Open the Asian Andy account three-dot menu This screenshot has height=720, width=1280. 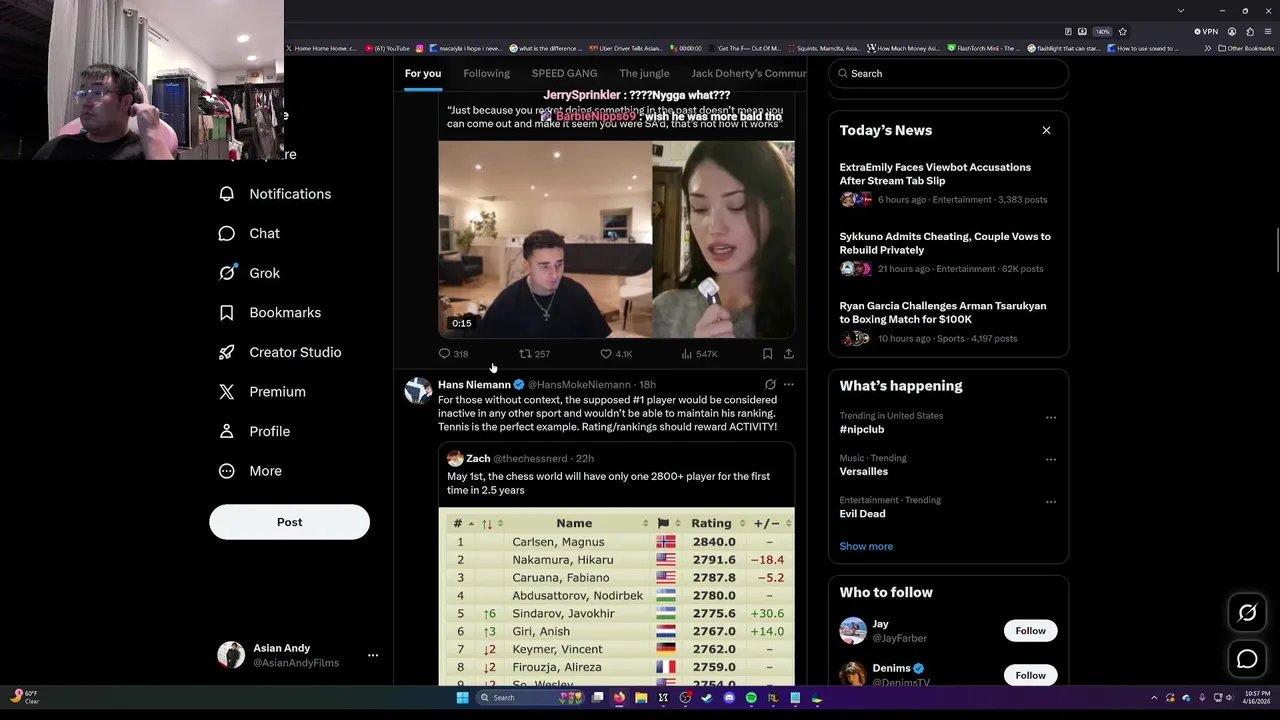tap(373, 655)
